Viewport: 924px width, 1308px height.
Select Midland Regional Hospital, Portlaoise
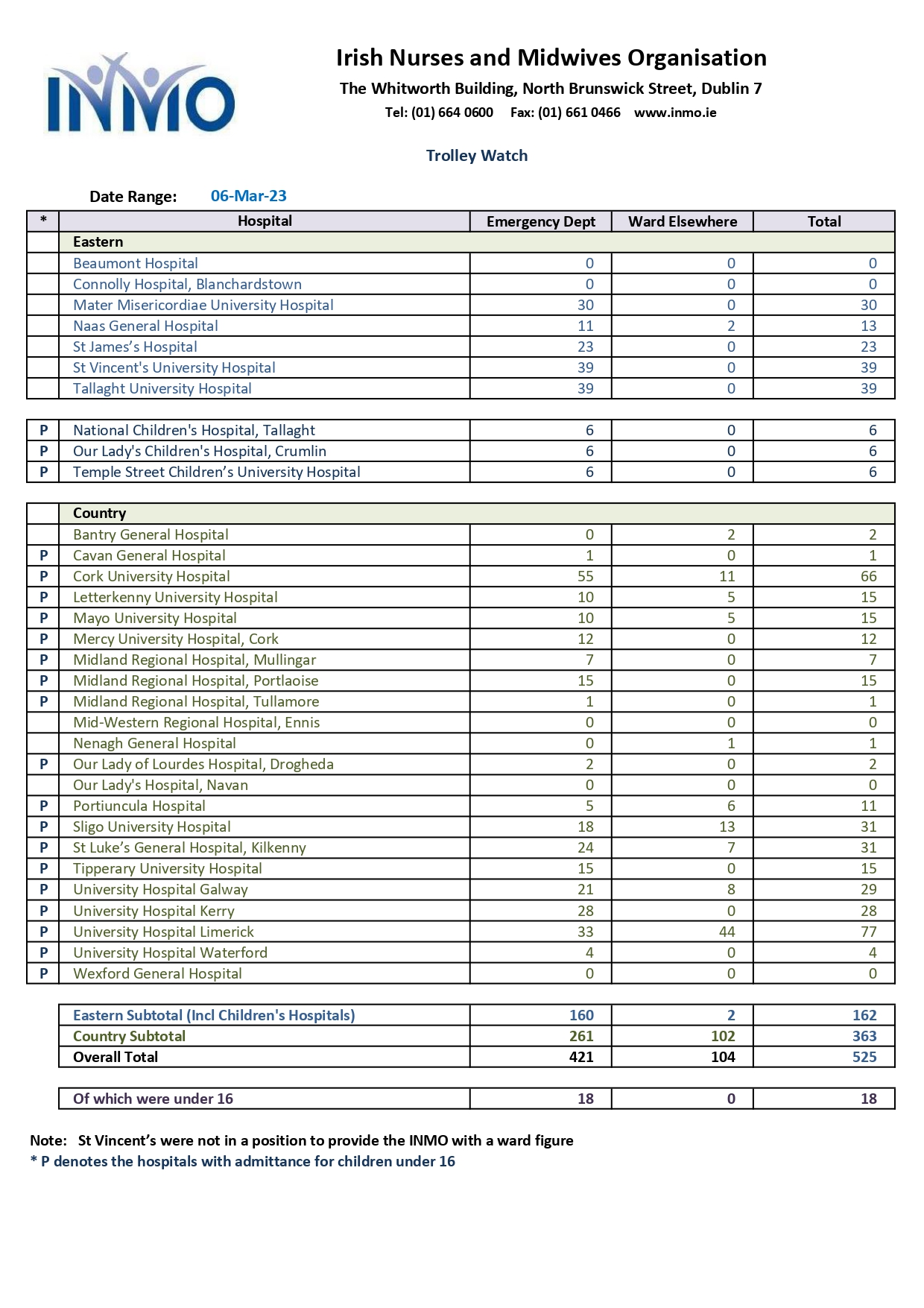[196, 680]
